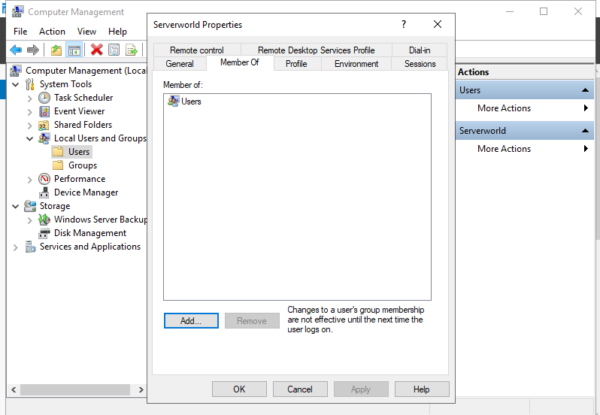Click the System Tools wrench icon
Screen dimensions: 600x415
coord(29,84)
